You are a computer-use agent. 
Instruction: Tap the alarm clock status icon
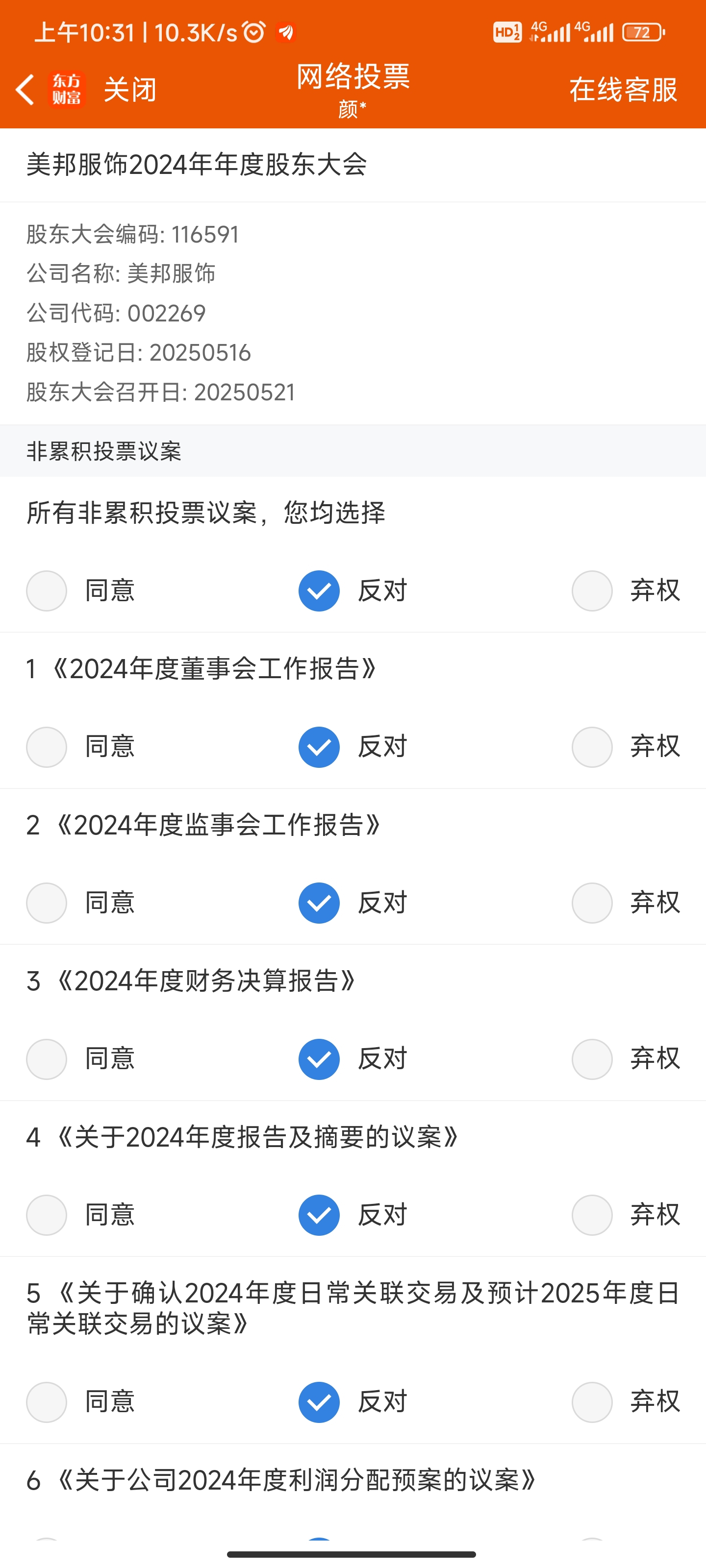point(254,32)
